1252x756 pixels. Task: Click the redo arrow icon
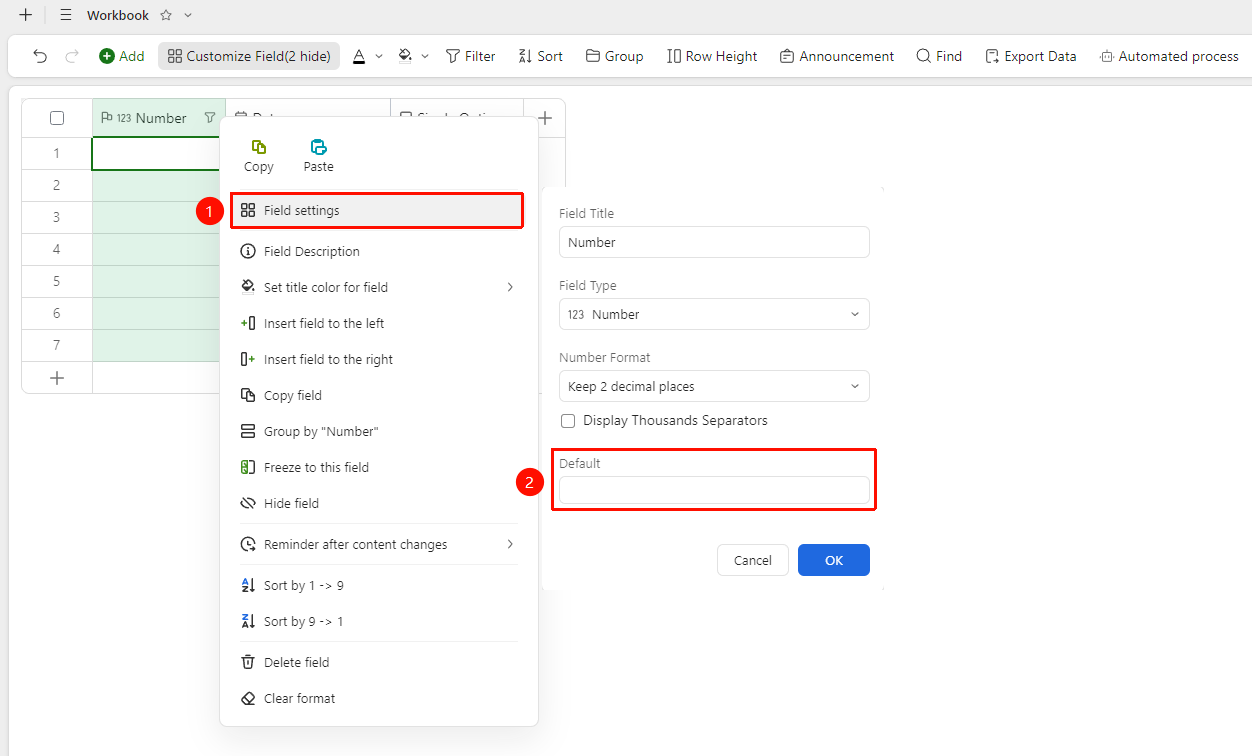(72, 56)
